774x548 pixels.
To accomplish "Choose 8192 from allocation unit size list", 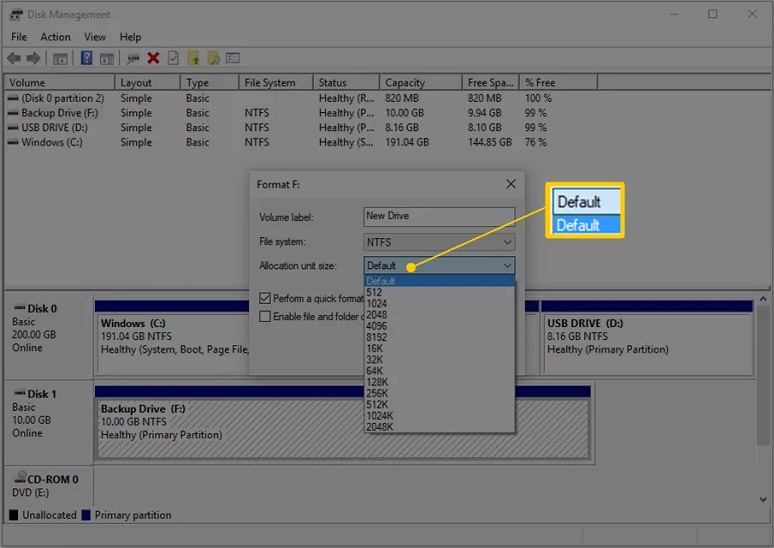I will (439, 337).
